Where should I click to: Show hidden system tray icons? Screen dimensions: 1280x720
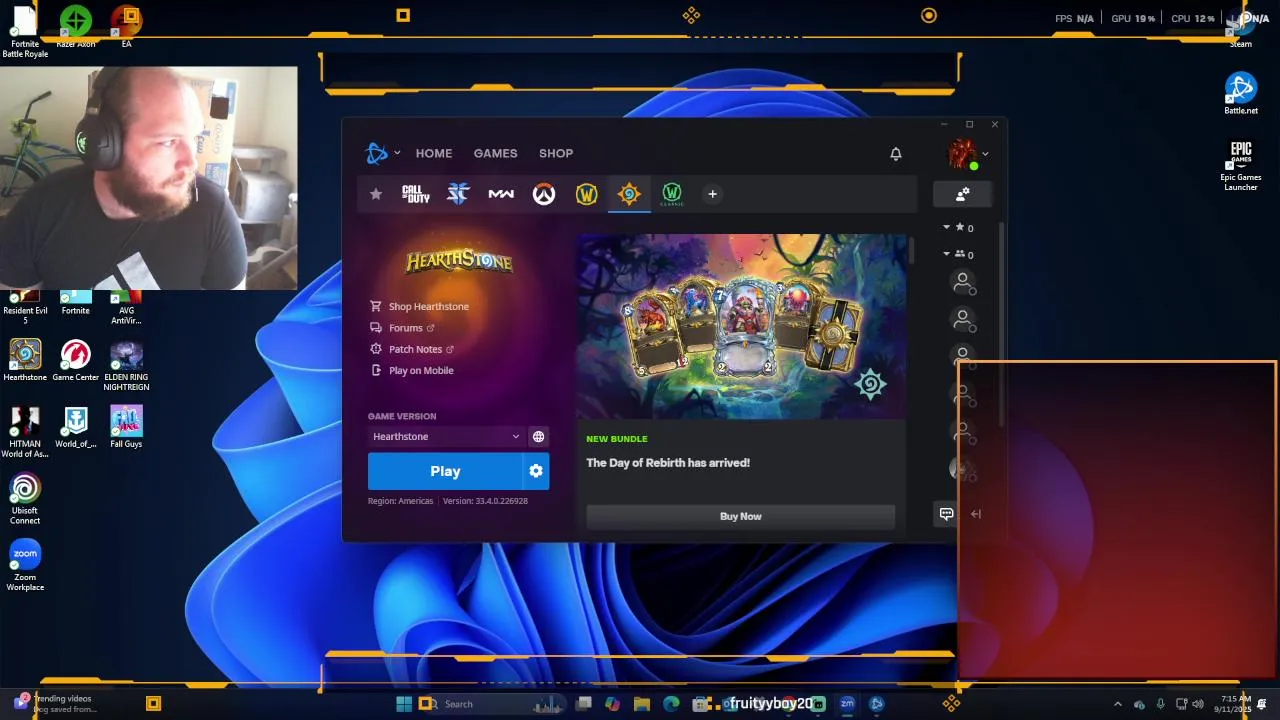coord(1118,704)
